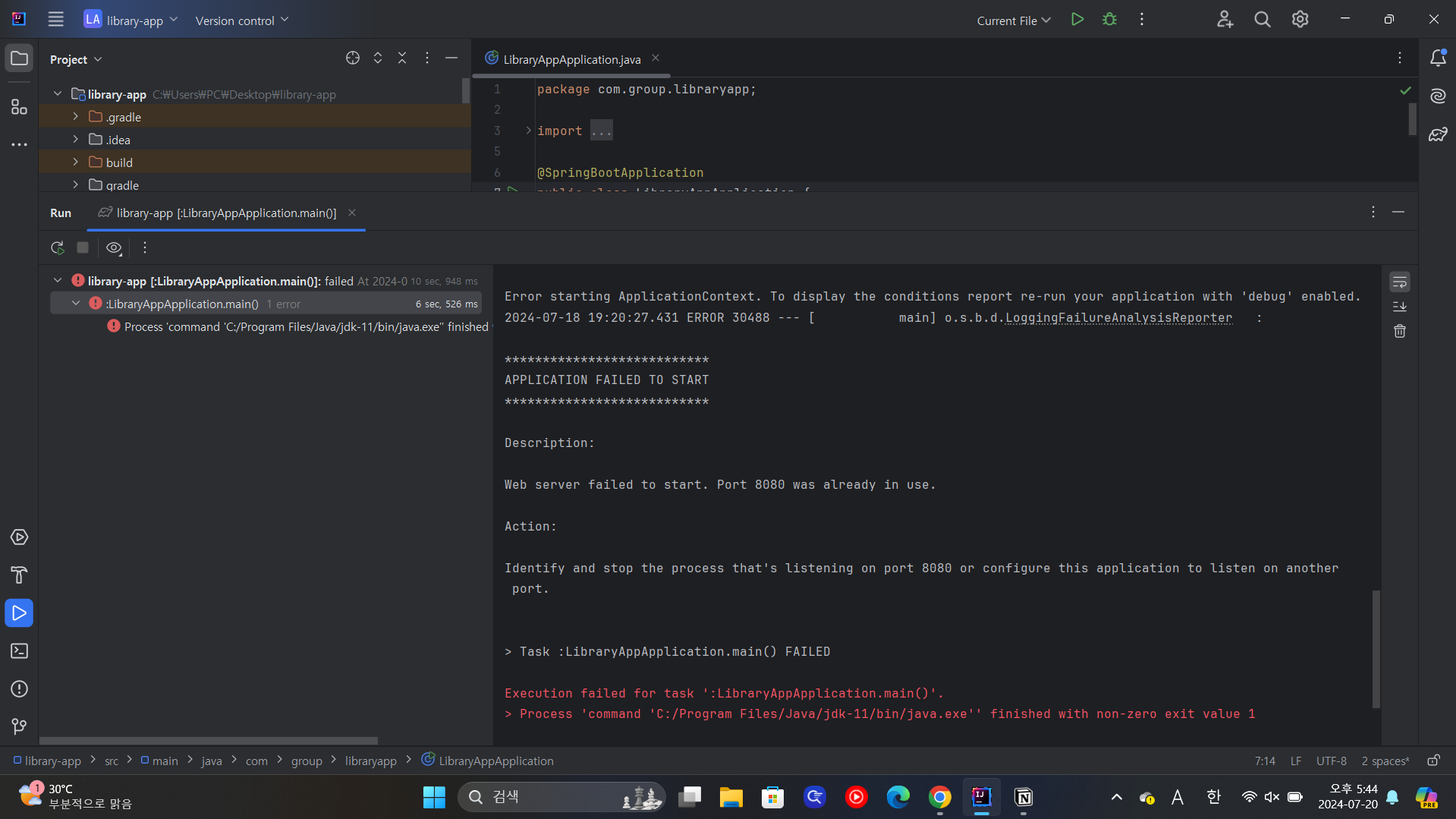
Task: Start debugging with the bug icon
Action: pos(1109,20)
